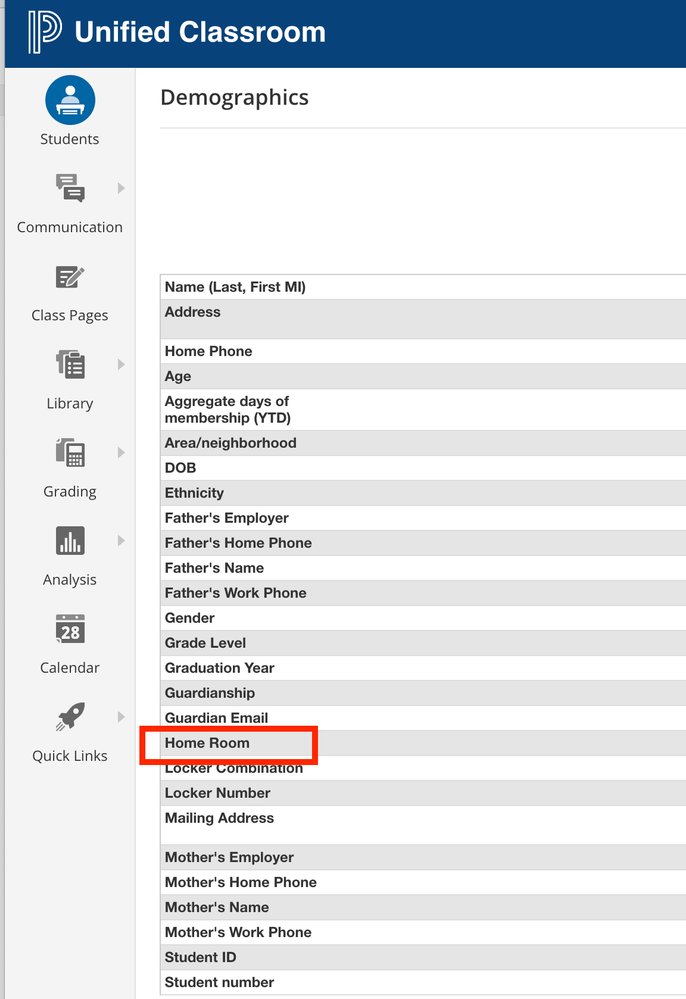The height and width of the screenshot is (999, 686).
Task: Open the Students section icon
Action: tap(70, 100)
